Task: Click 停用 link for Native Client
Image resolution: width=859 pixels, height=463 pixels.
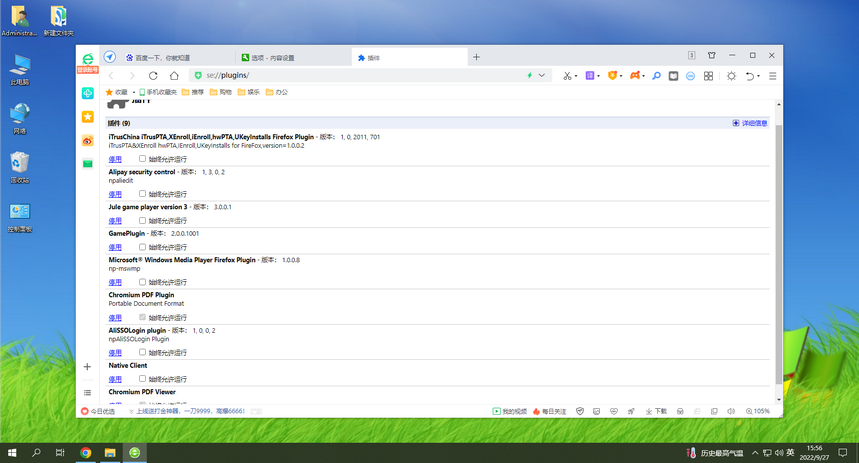Action: (x=115, y=379)
